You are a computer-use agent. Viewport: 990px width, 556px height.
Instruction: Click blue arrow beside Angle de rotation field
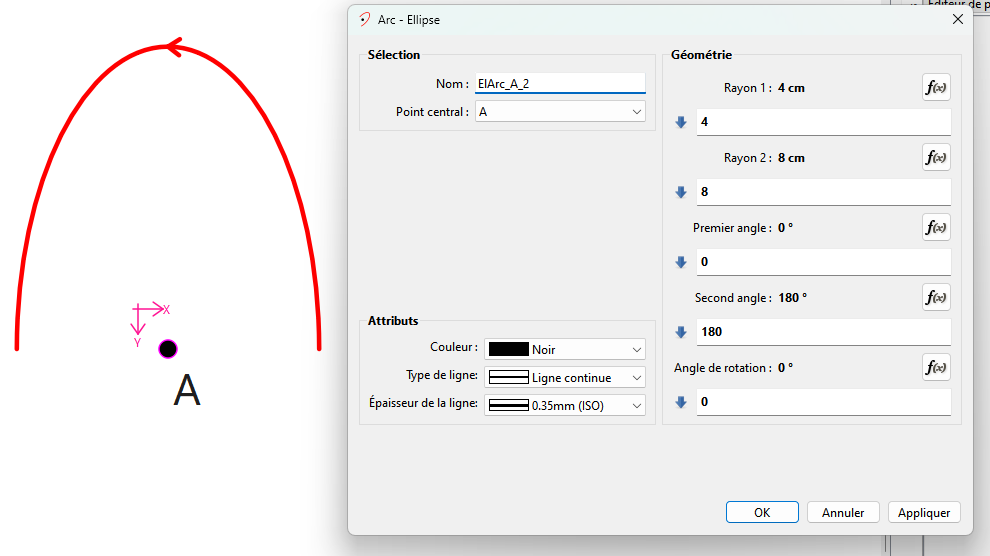(681, 402)
